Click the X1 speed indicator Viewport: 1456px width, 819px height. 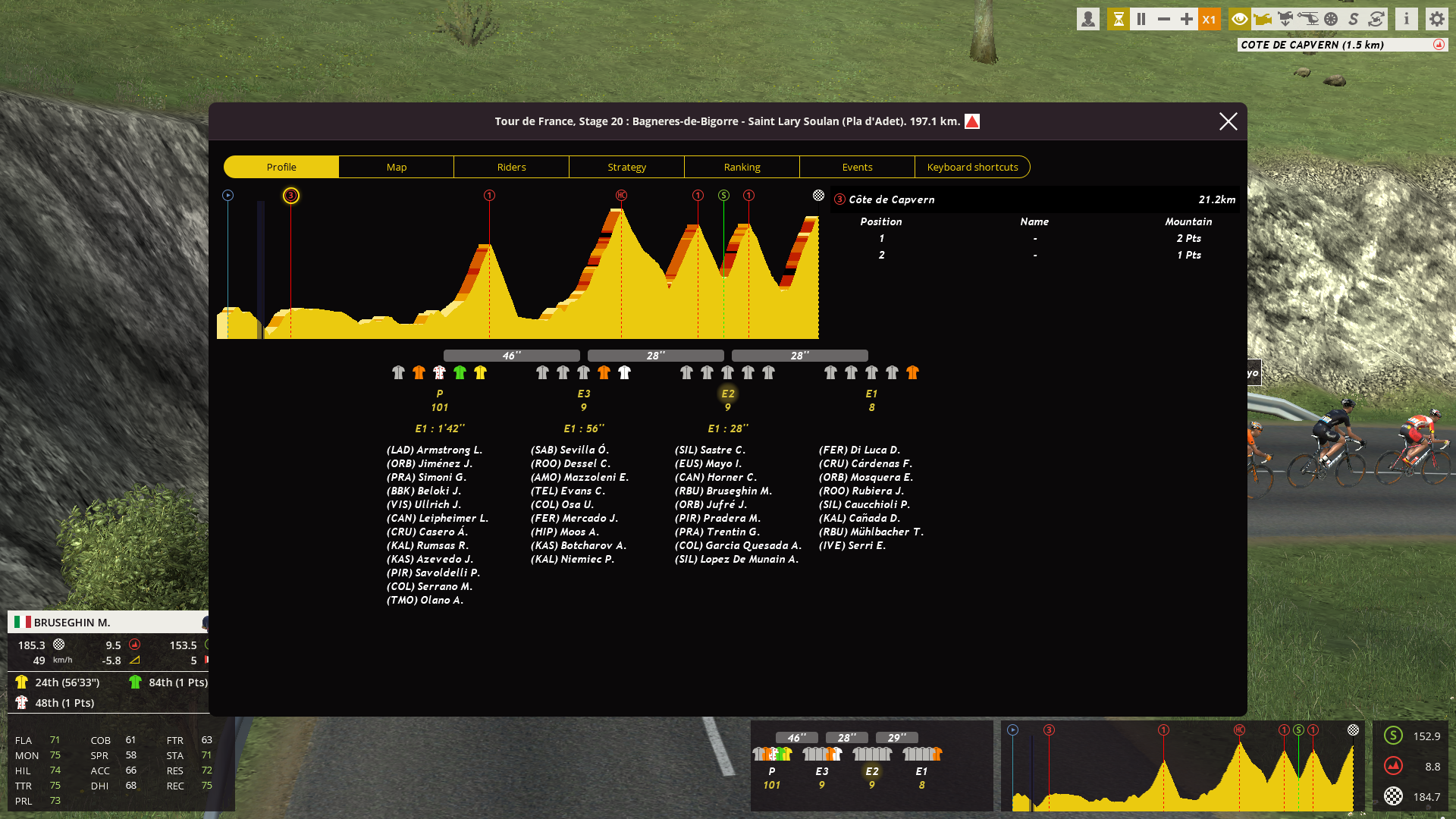(x=1210, y=19)
